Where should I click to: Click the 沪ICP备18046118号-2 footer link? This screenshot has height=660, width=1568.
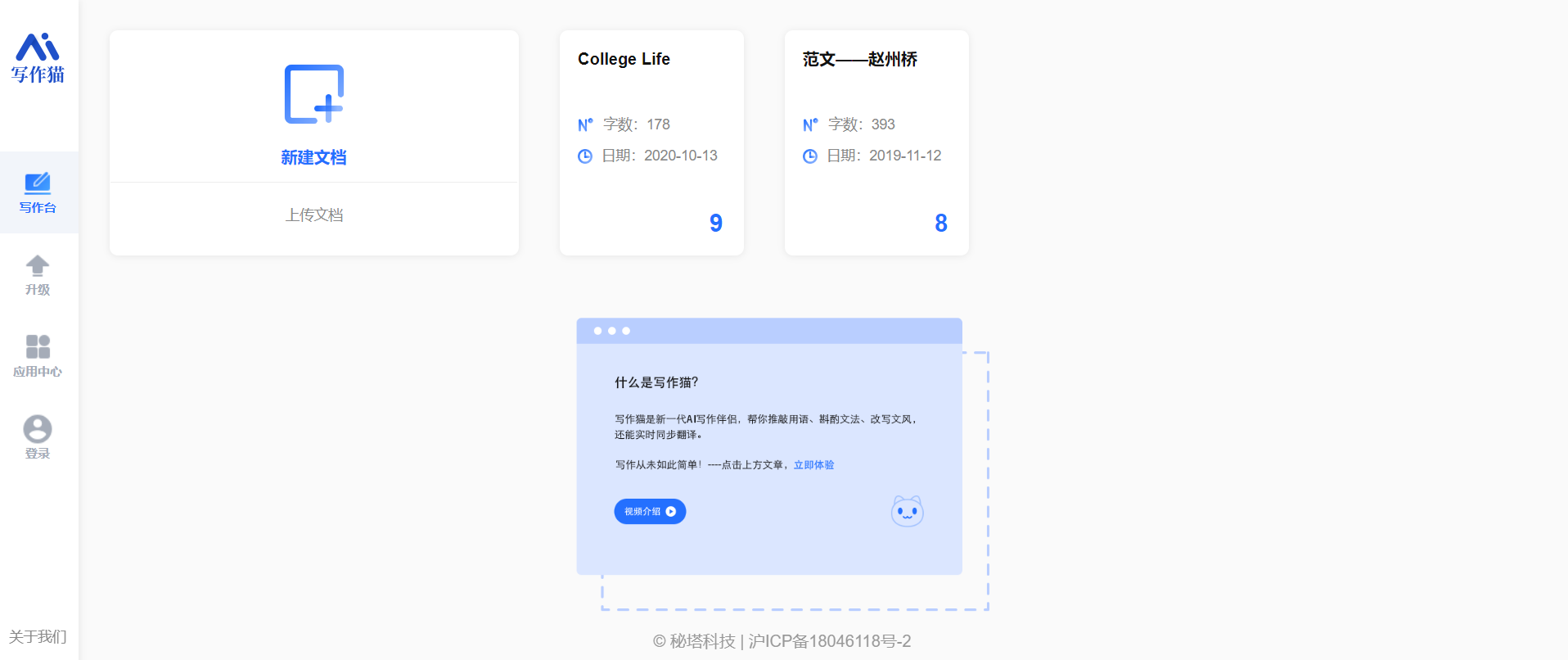829,641
